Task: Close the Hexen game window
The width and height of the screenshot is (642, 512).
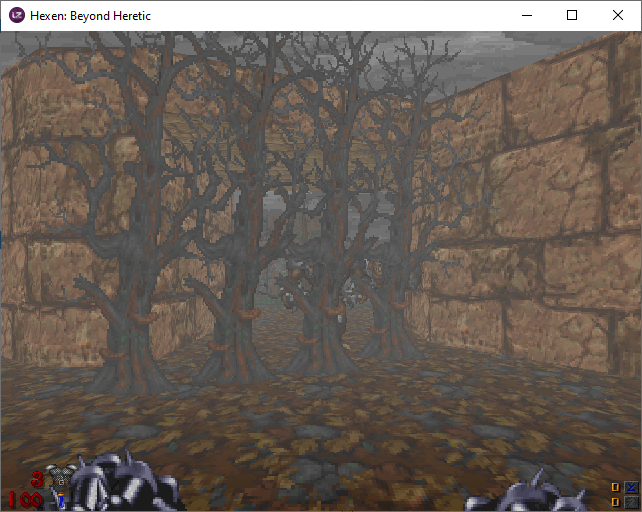Action: pos(618,16)
